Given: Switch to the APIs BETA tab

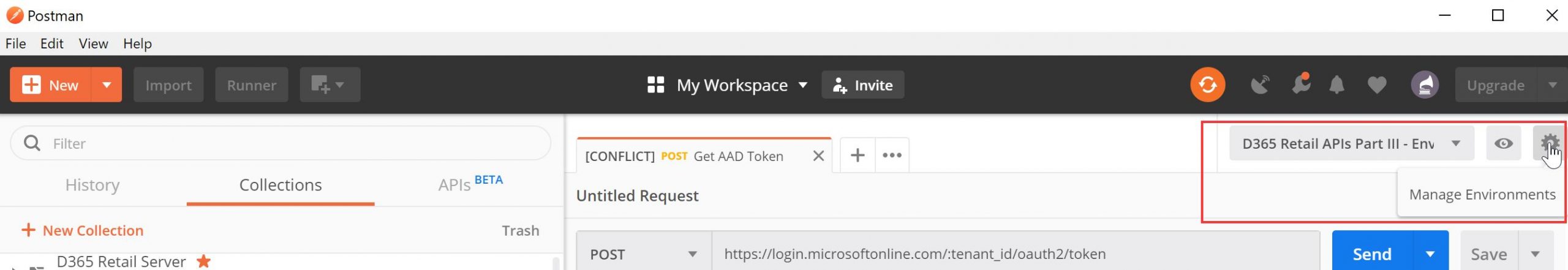Looking at the screenshot, I should [470, 183].
